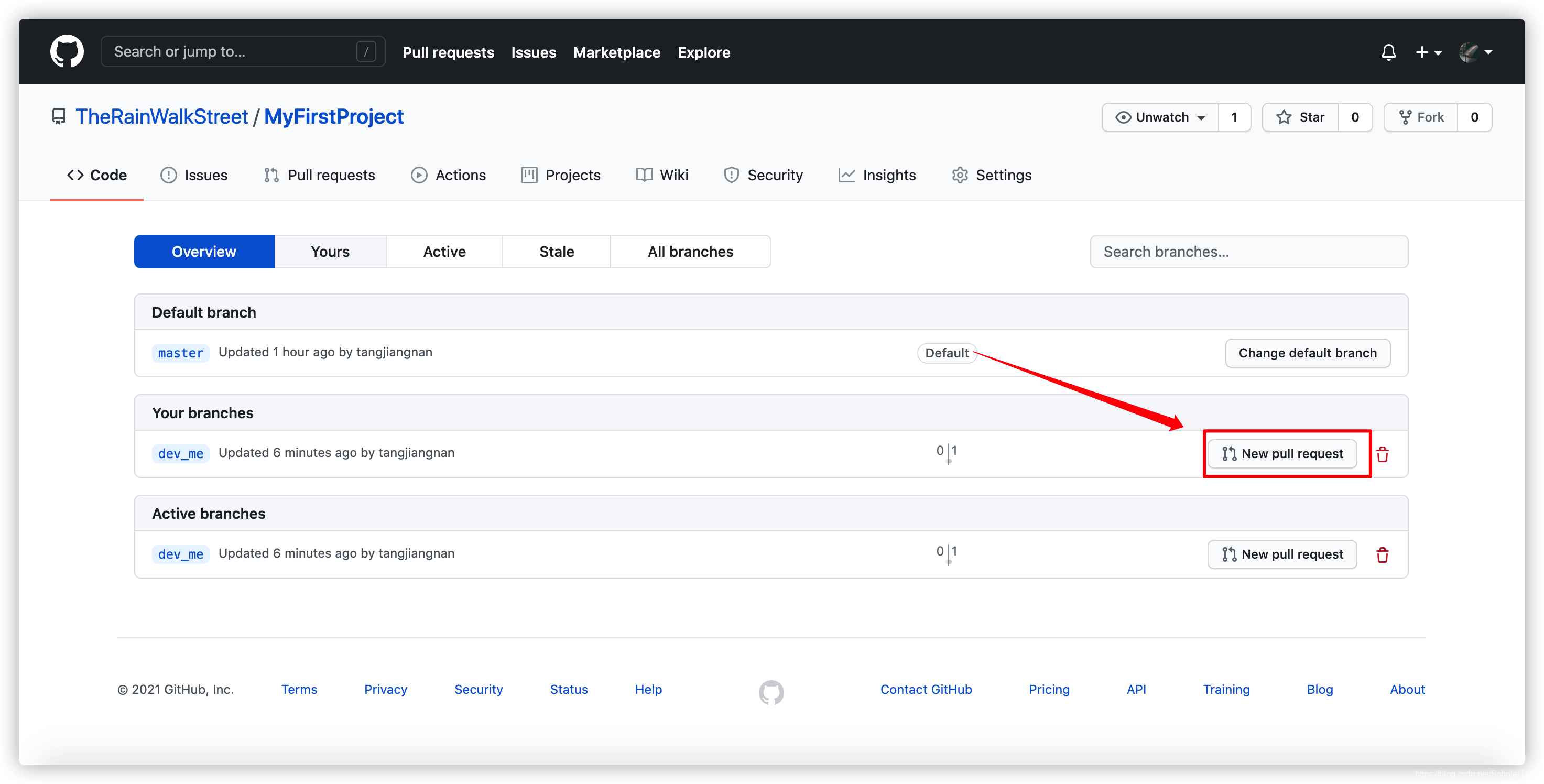Click ahead/behind 0|1 in Active branches
Viewport: 1544px width, 784px height.
(947, 553)
